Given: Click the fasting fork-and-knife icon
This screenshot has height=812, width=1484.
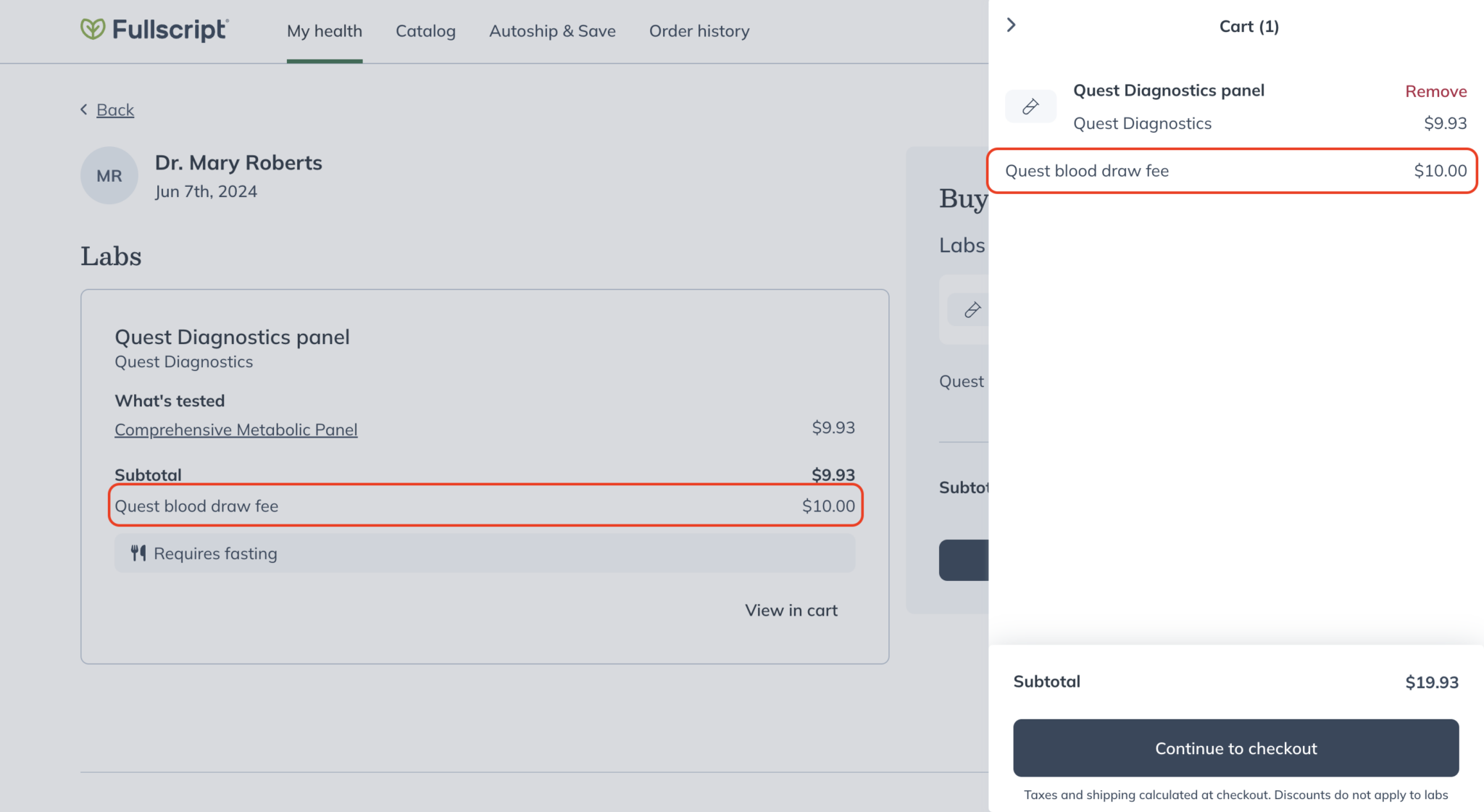Looking at the screenshot, I should 138,553.
